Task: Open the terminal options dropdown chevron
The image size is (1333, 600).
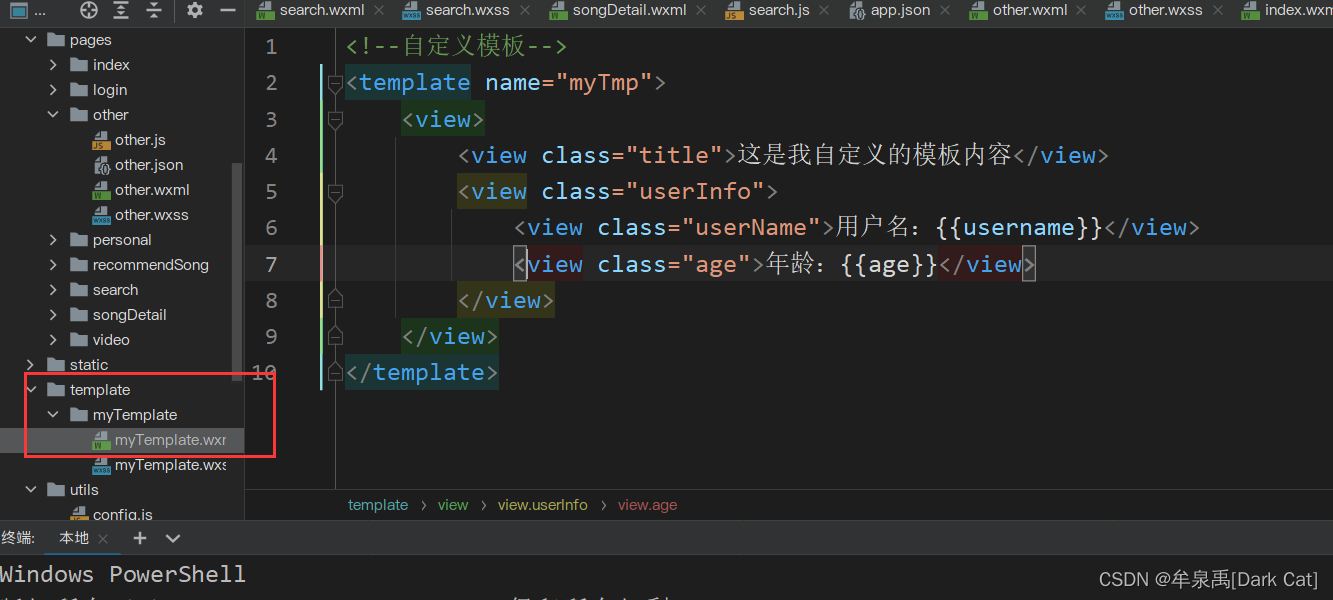Action: tap(173, 538)
